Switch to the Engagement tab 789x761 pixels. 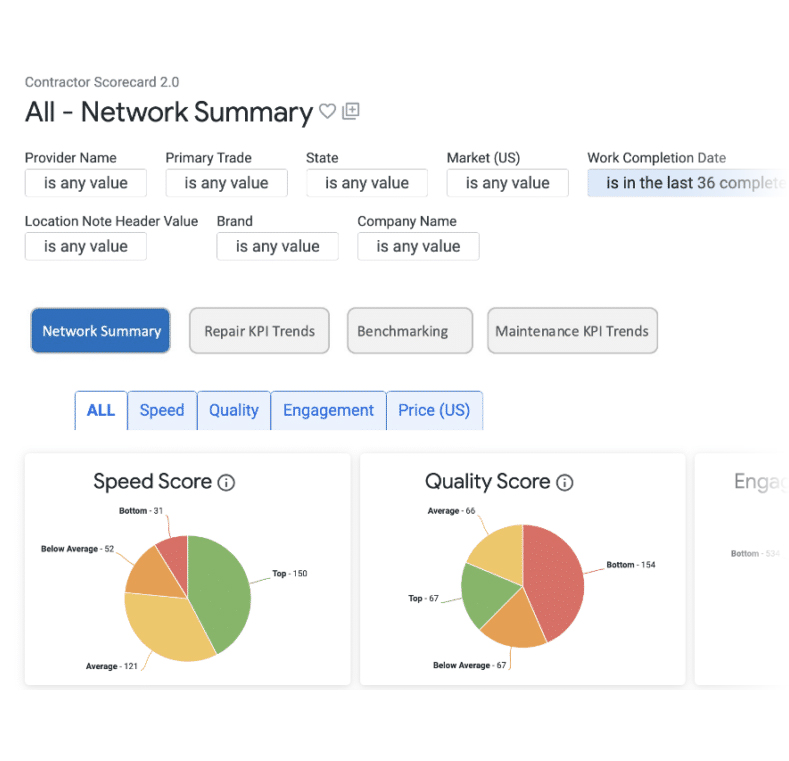[328, 410]
